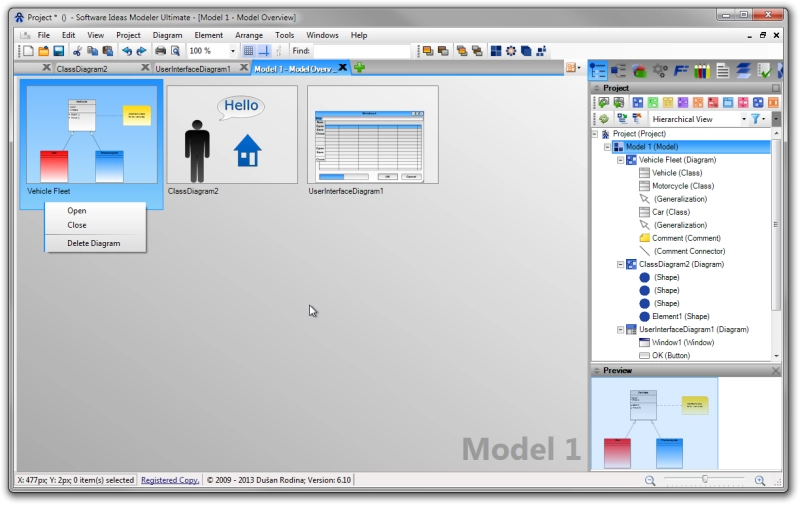This screenshot has height=505, width=800.
Task: Click the Copy icon in the toolbar
Action: pyautogui.click(x=92, y=51)
